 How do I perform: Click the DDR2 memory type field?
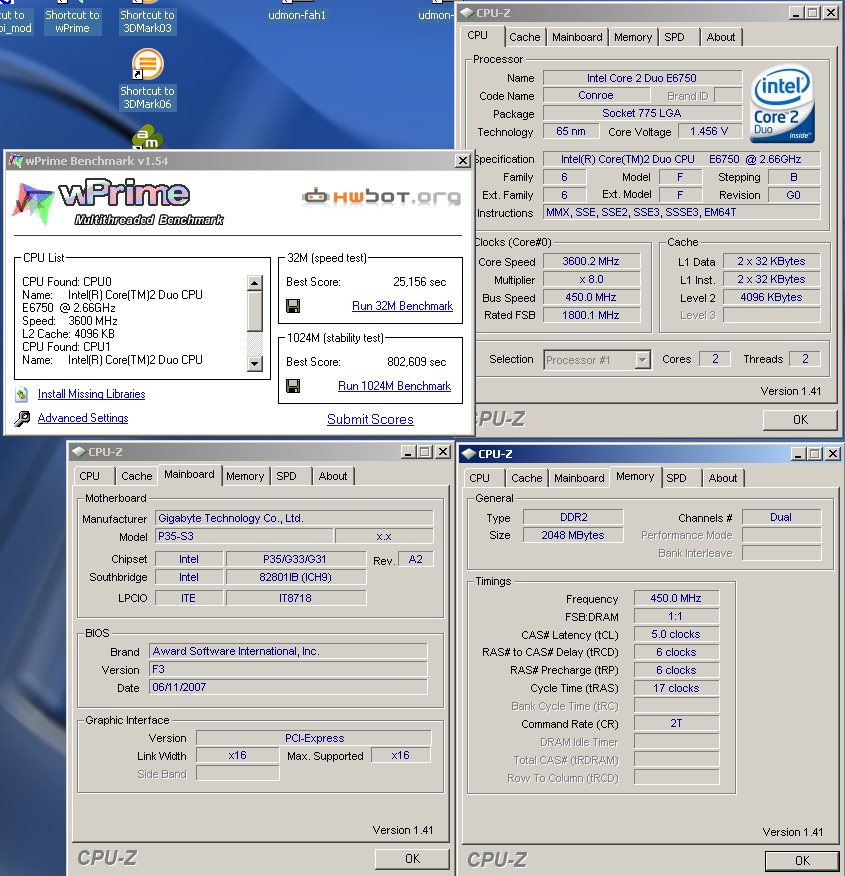tap(573, 517)
